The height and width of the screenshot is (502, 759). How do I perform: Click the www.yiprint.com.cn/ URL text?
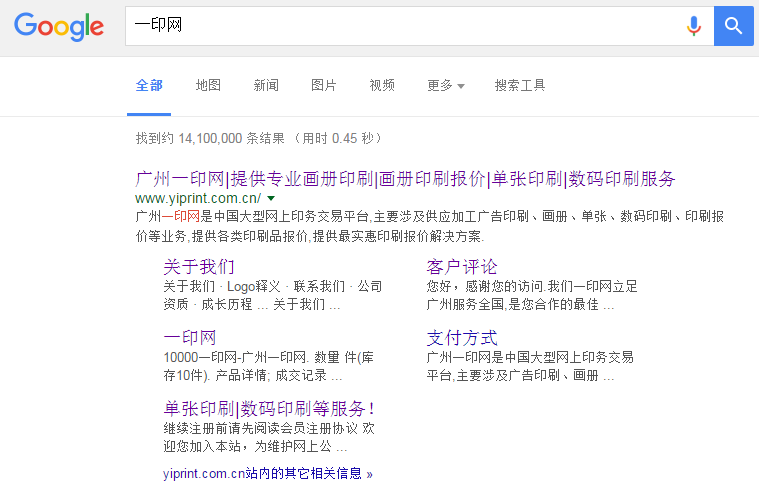198,198
